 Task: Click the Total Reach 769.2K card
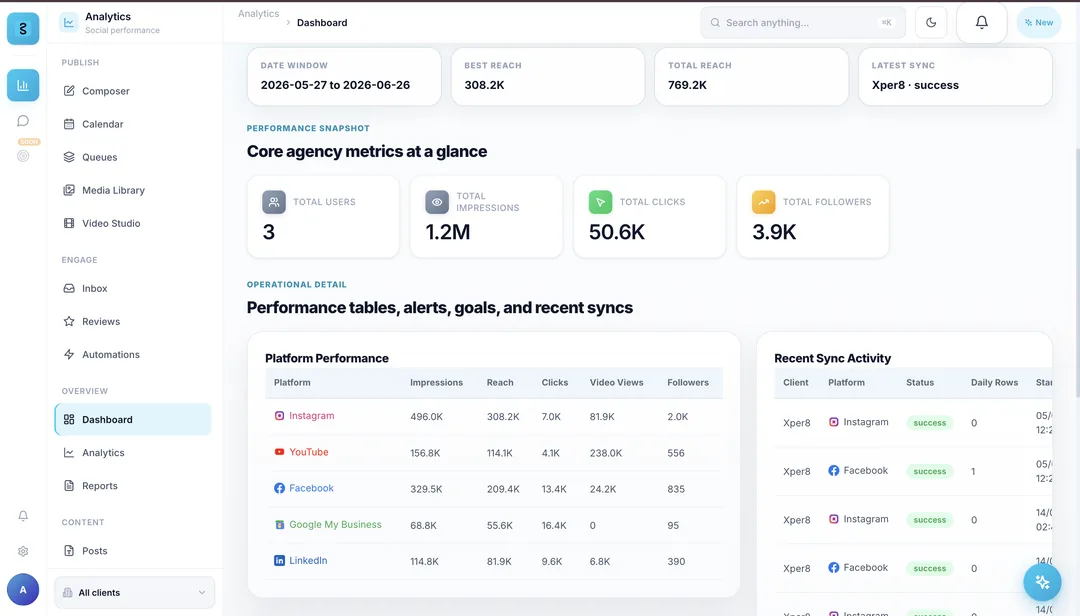(751, 76)
